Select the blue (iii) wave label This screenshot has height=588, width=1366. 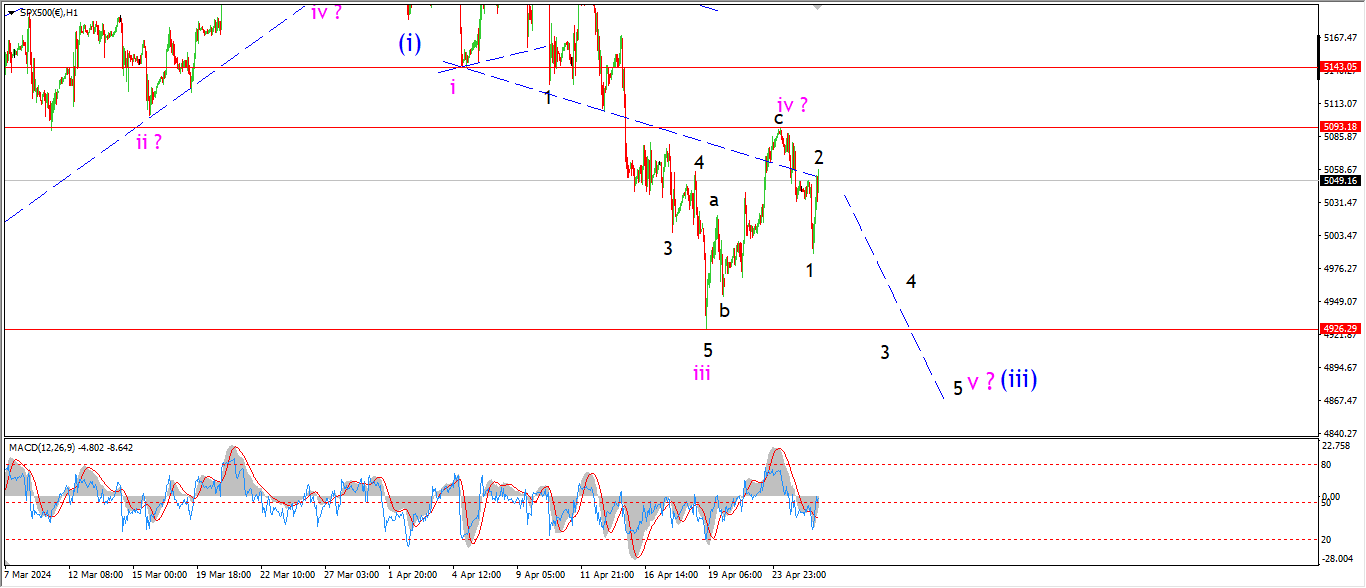pyautogui.click(x=1020, y=379)
